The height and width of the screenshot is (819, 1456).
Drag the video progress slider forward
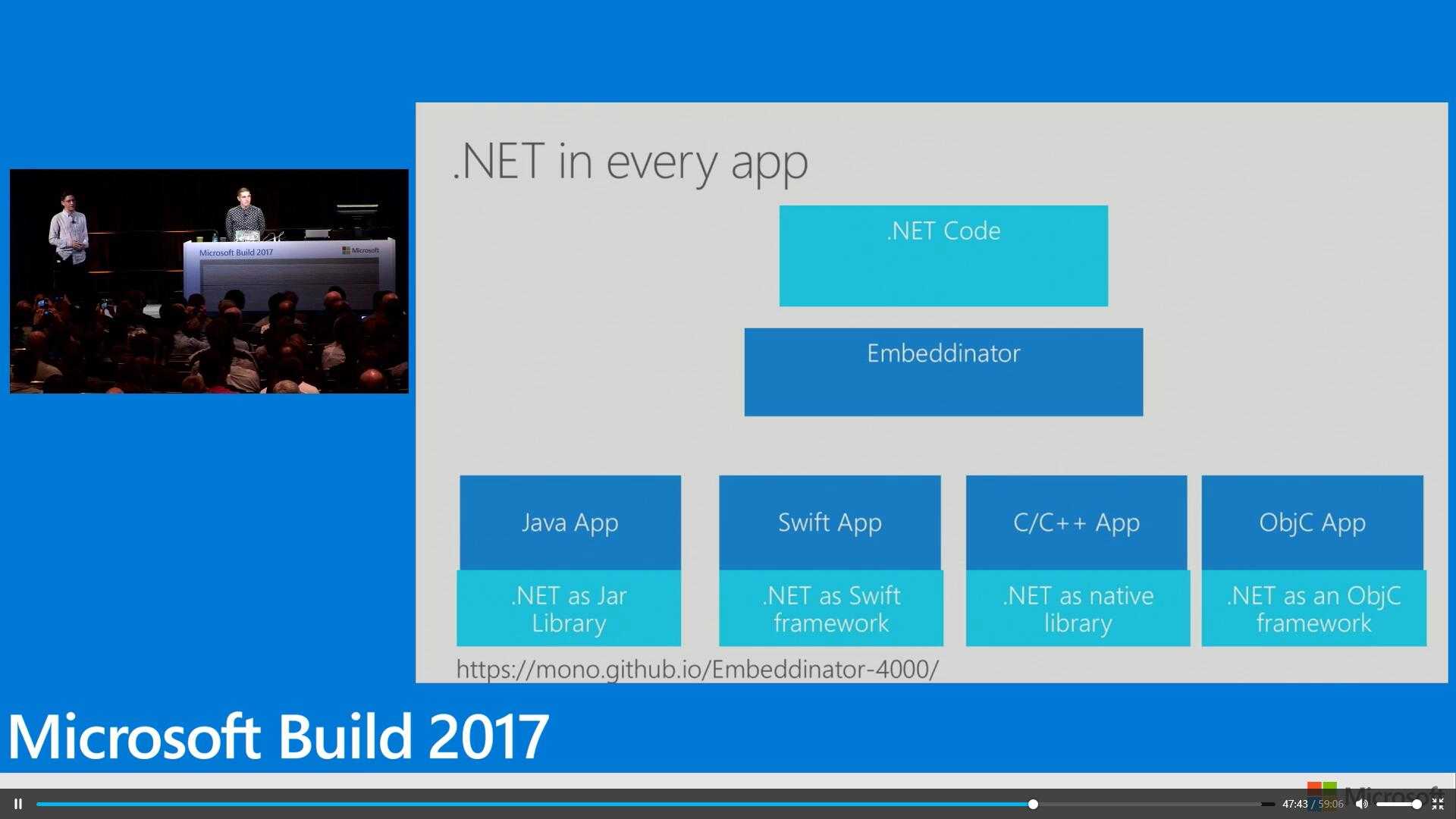(1150, 803)
